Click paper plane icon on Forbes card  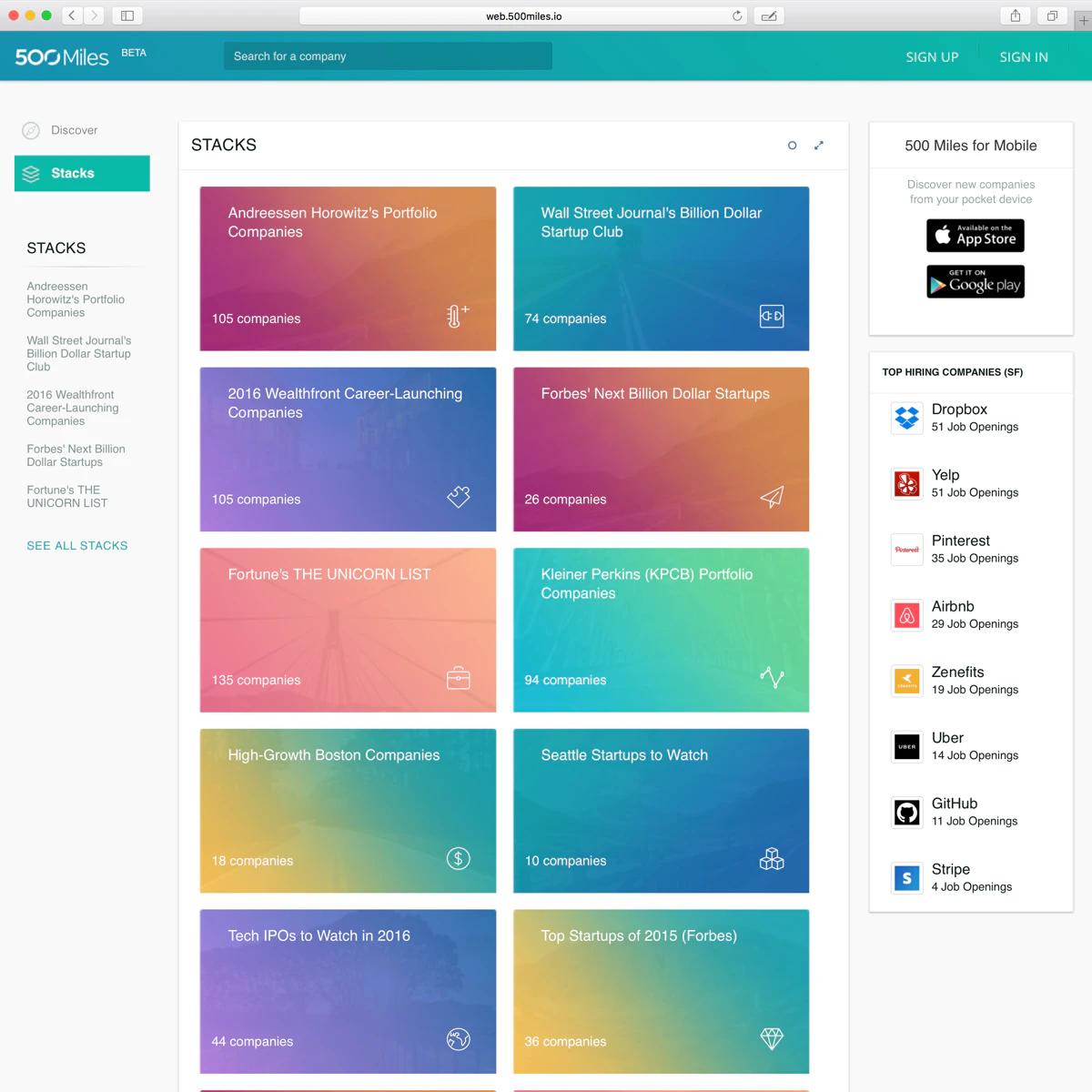[x=772, y=497]
